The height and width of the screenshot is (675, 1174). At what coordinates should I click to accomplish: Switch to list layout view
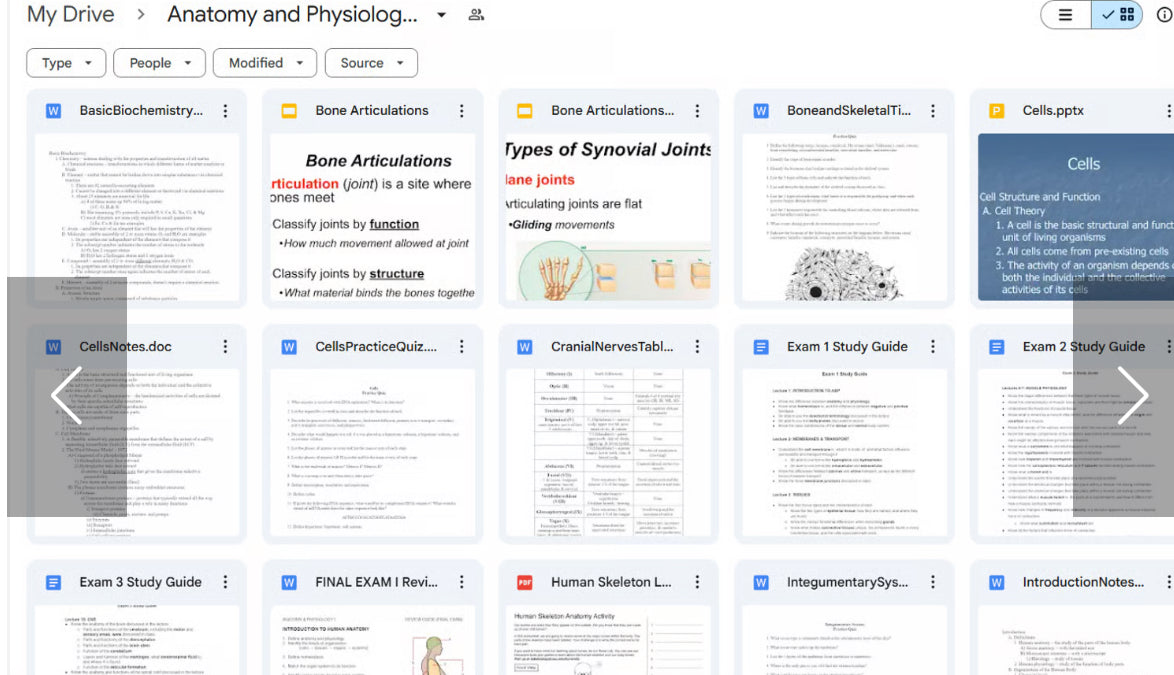(1066, 15)
